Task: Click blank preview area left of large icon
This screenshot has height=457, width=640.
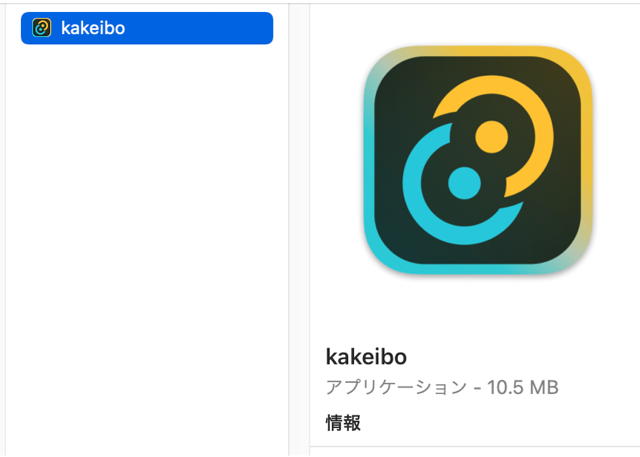Action: [337, 160]
